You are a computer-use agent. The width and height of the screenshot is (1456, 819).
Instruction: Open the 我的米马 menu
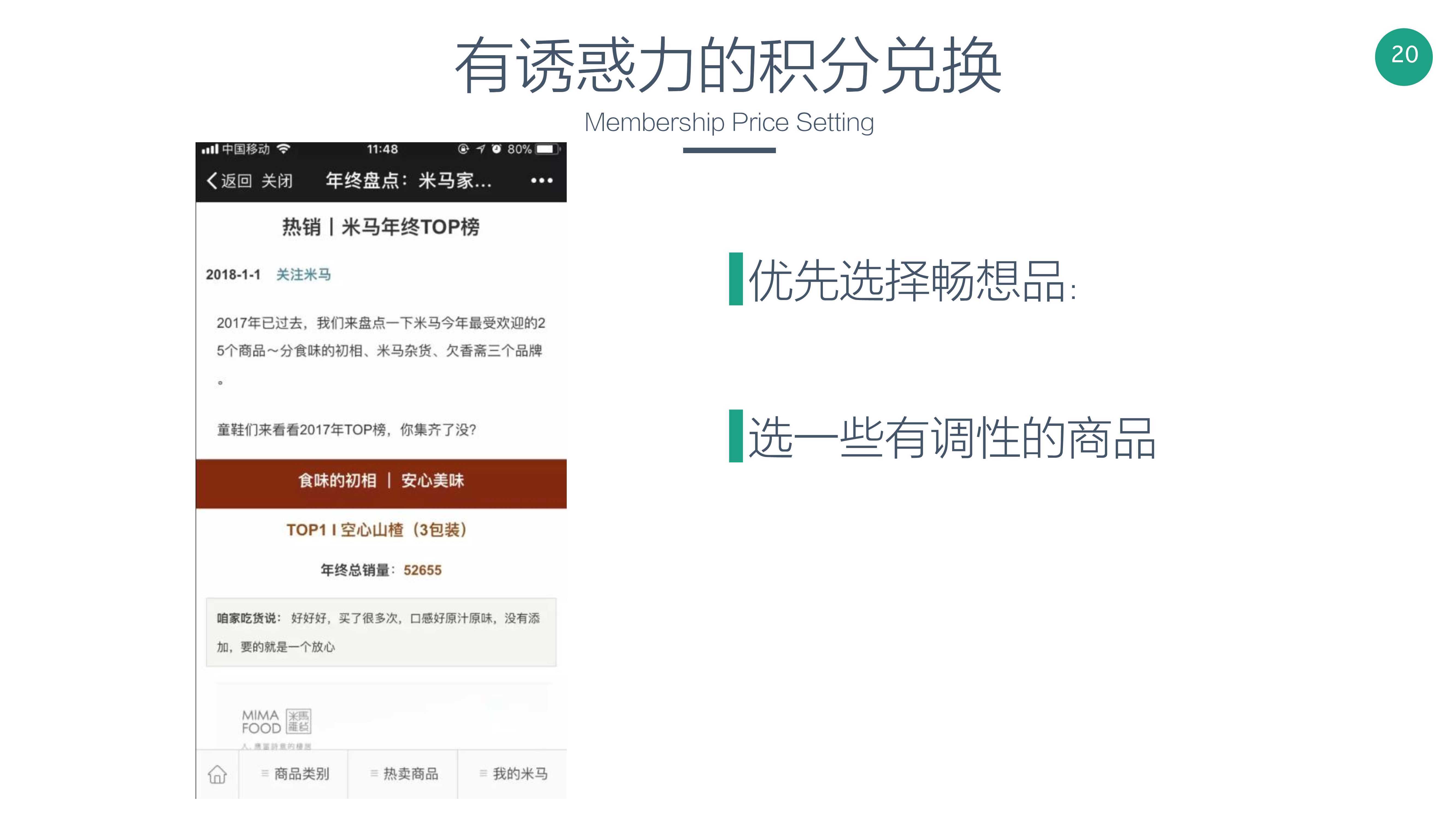coord(513,775)
